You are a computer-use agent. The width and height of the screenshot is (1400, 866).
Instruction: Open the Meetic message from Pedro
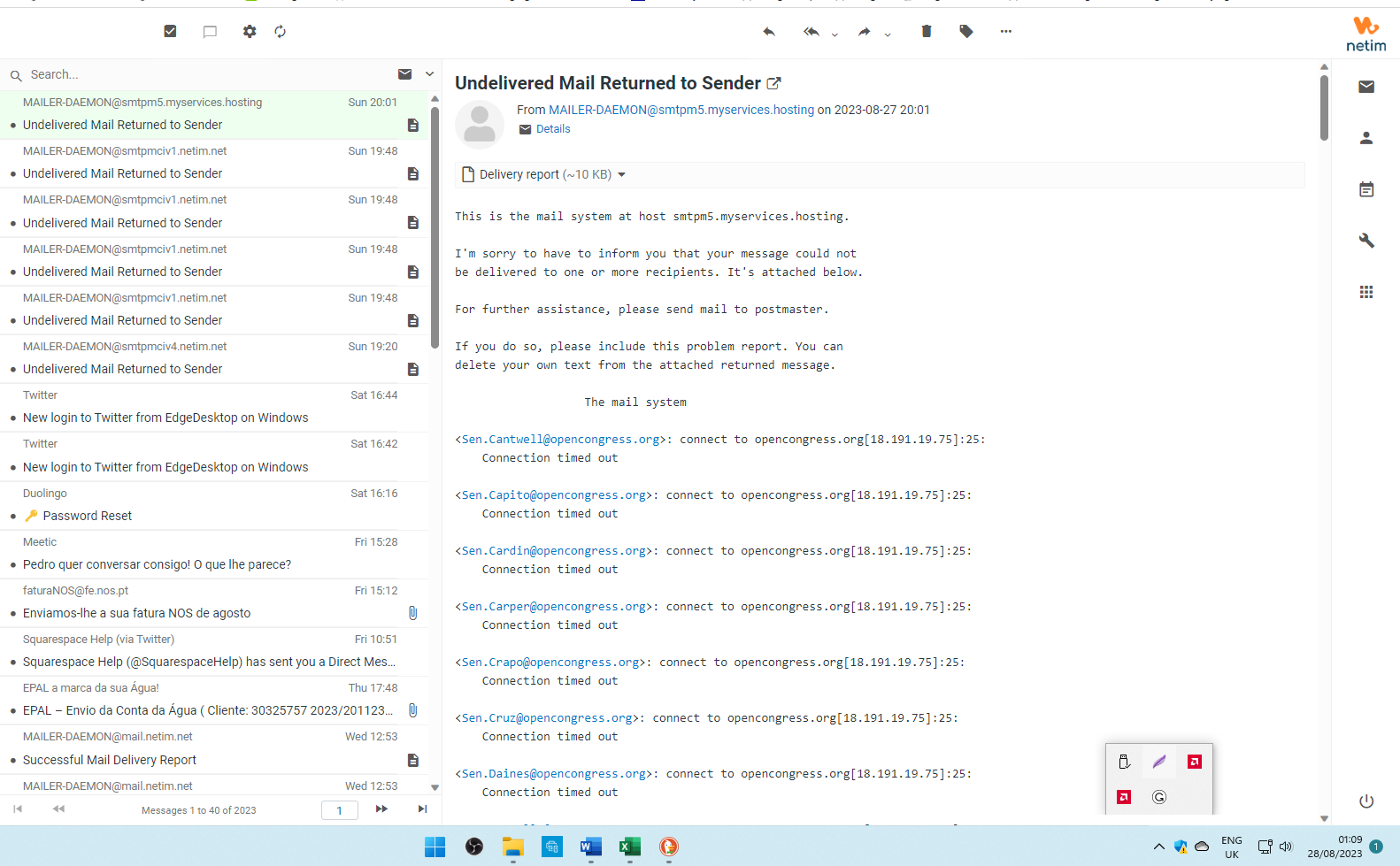pyautogui.click(x=214, y=554)
